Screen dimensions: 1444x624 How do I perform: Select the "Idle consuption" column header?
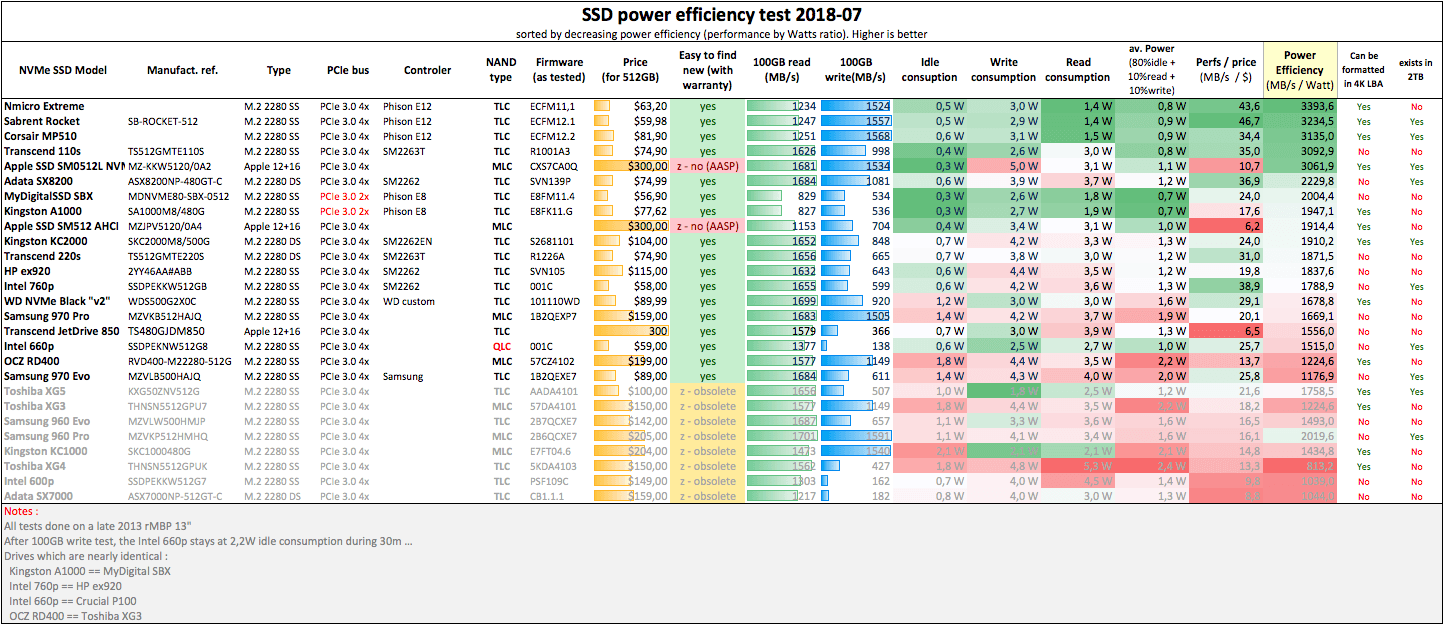pyautogui.click(x=928, y=70)
